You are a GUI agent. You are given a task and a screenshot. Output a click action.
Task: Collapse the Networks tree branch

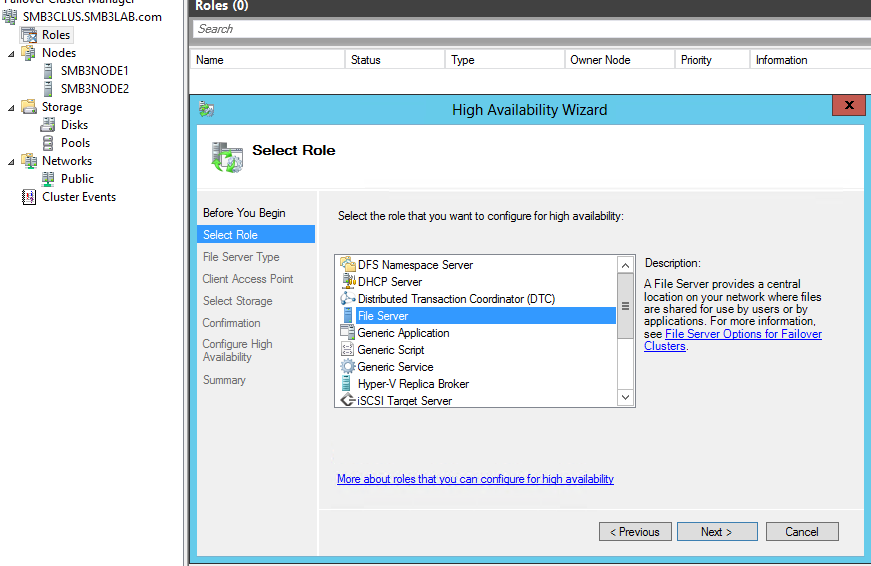[11, 162]
